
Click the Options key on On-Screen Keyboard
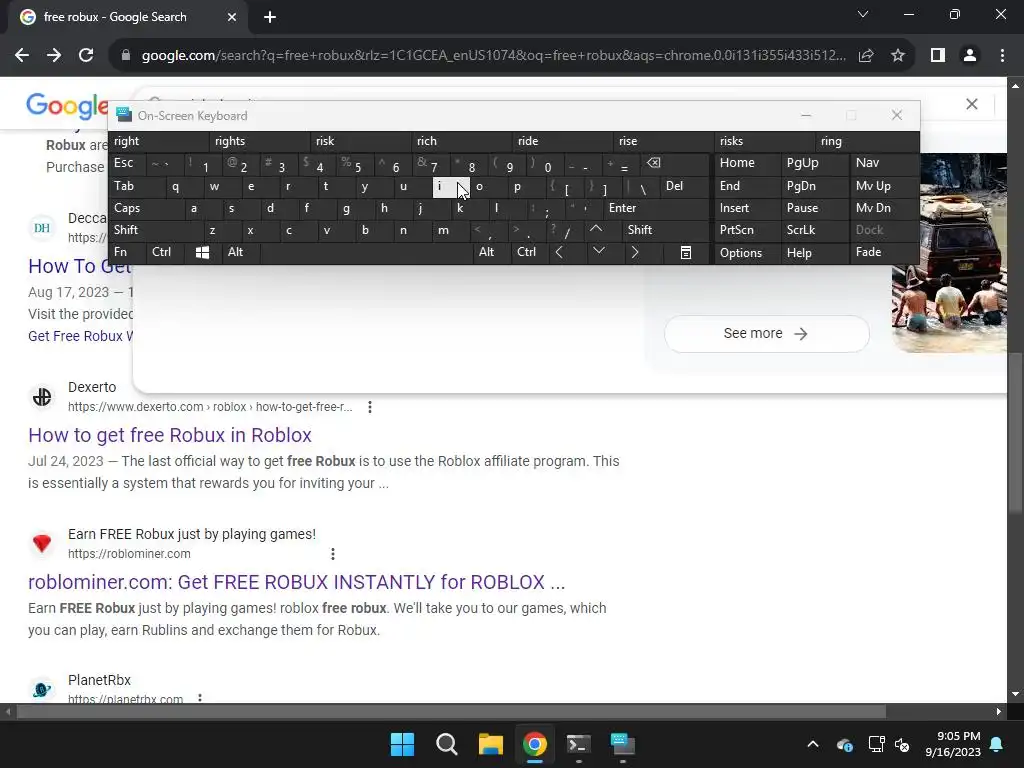coord(747,253)
